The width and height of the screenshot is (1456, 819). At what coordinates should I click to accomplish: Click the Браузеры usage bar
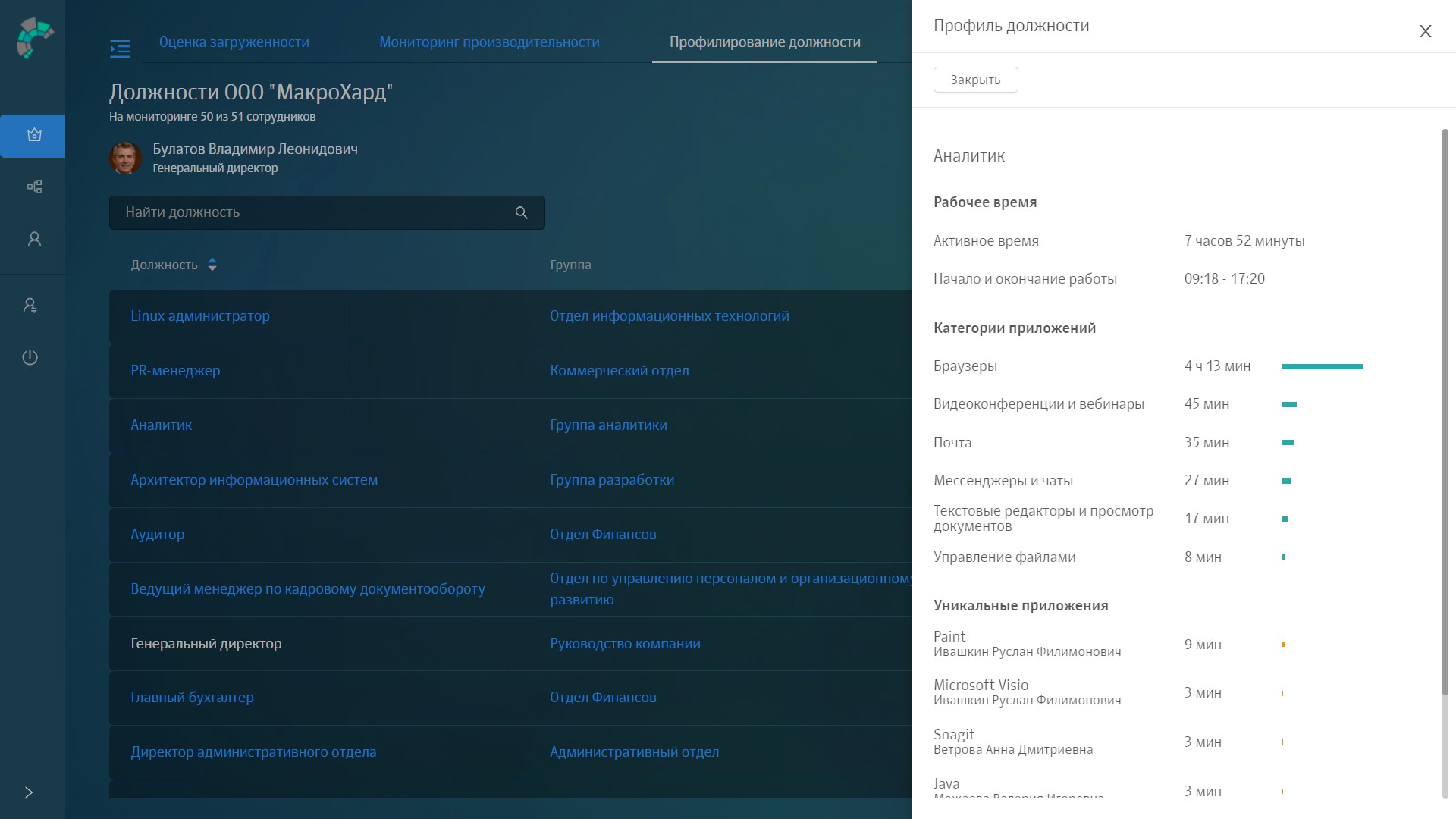point(1323,366)
